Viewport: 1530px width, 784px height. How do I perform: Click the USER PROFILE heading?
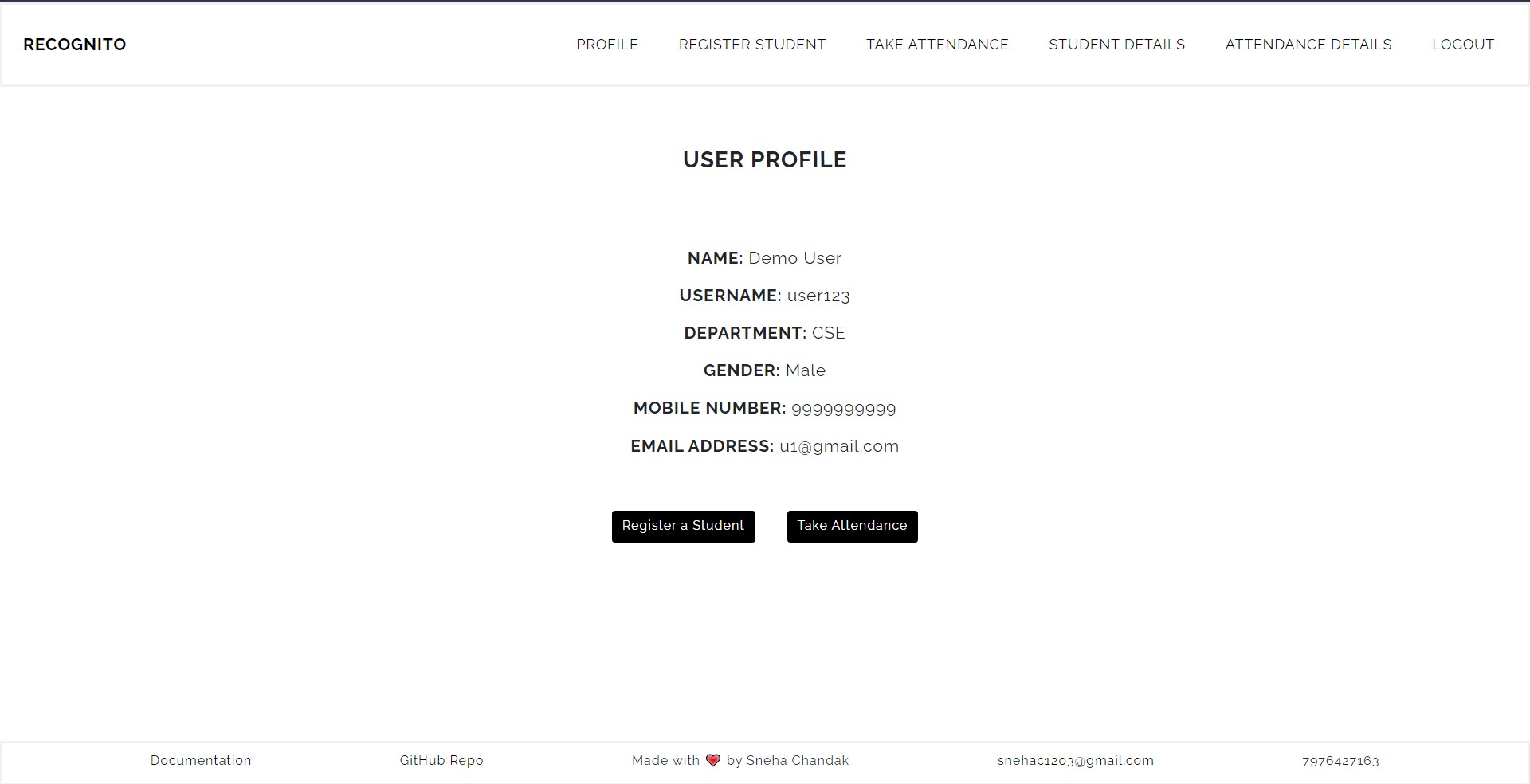pos(764,159)
